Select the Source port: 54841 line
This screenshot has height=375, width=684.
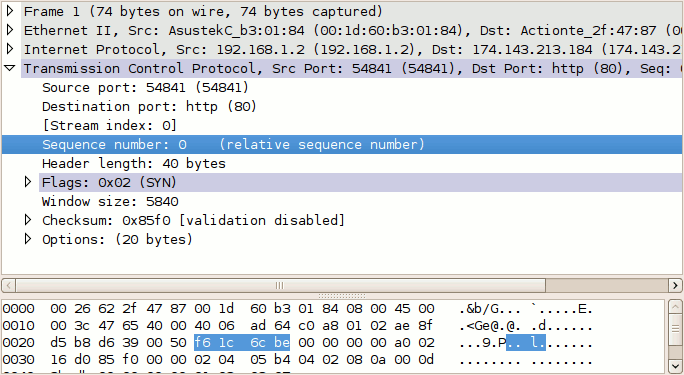pos(145,88)
